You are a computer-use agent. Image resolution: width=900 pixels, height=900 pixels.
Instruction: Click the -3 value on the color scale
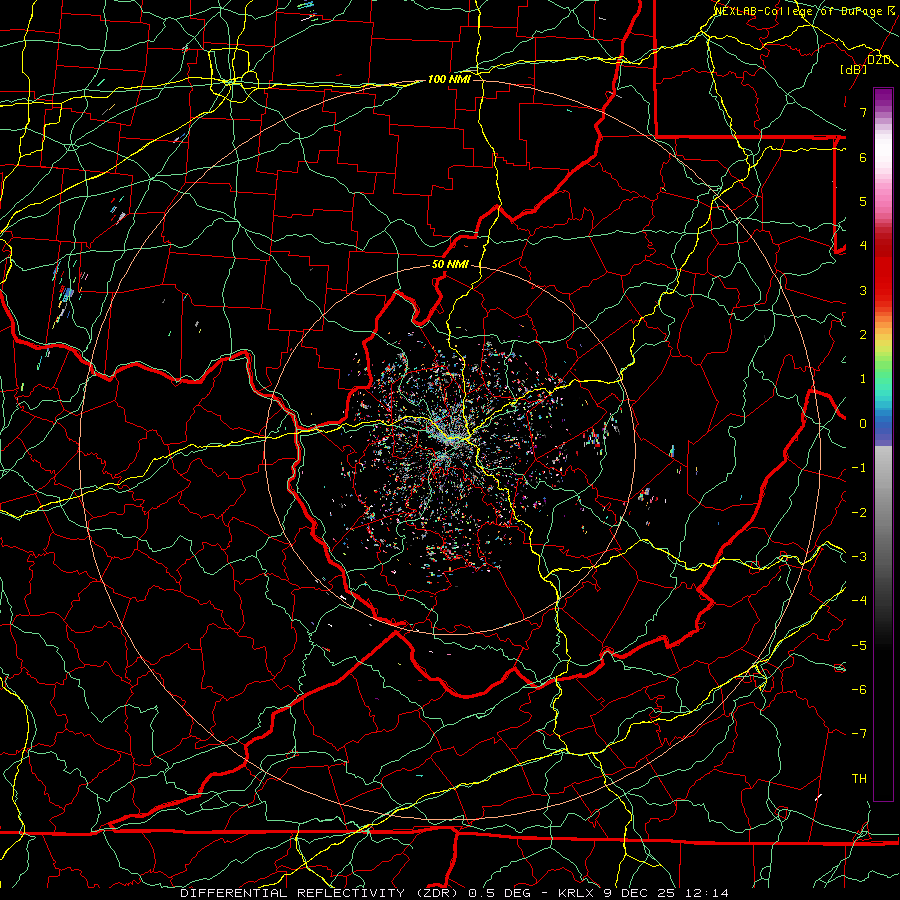pos(859,557)
